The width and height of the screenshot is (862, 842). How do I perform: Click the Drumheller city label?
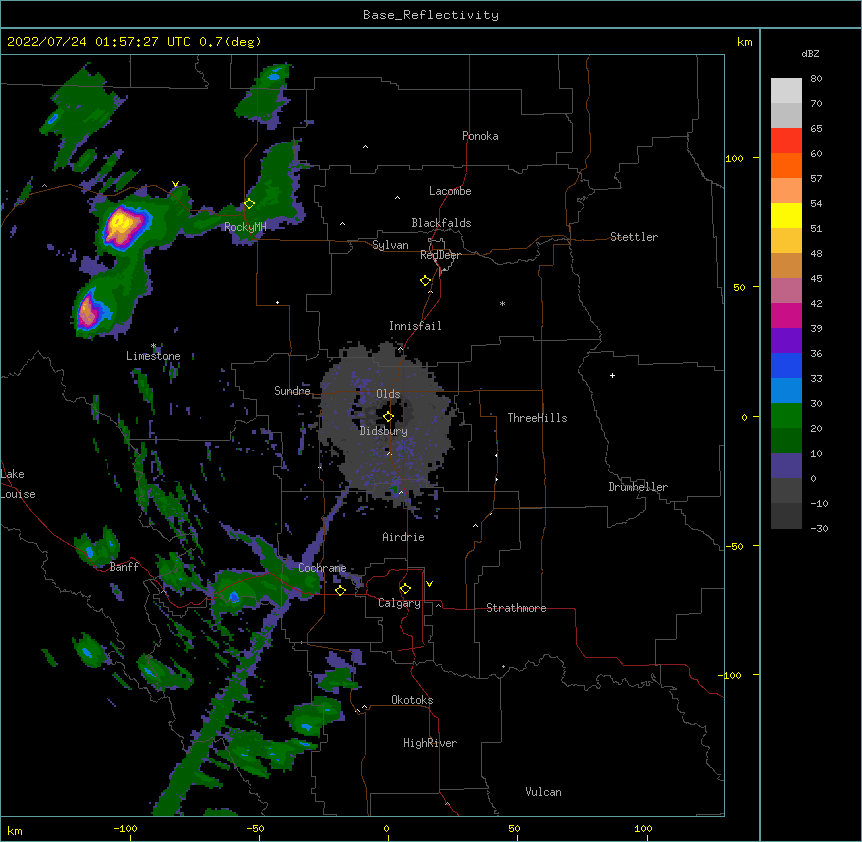pyautogui.click(x=638, y=487)
